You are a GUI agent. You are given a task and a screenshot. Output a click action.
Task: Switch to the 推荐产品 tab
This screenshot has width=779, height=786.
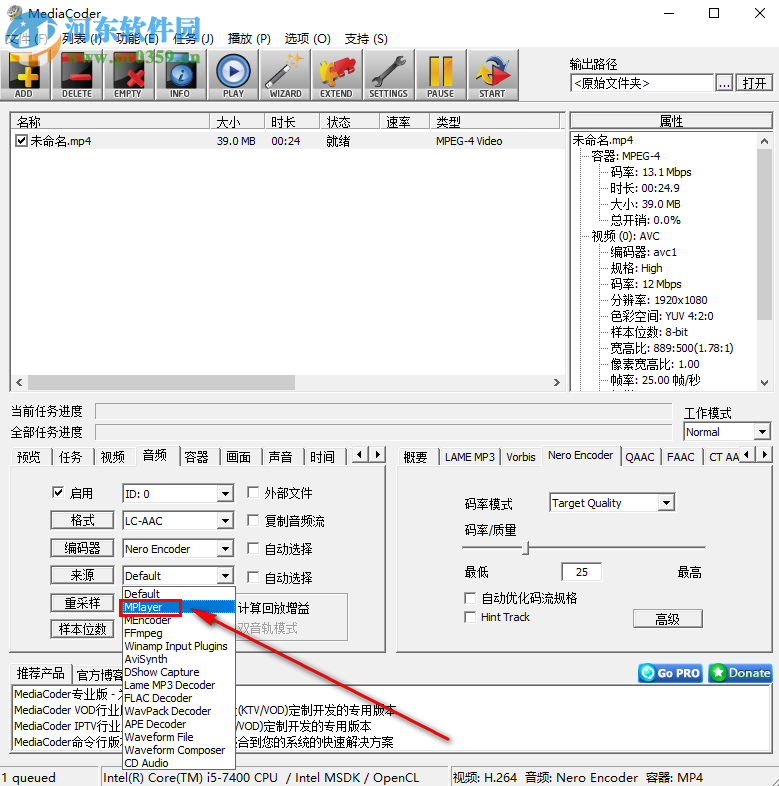(41, 673)
